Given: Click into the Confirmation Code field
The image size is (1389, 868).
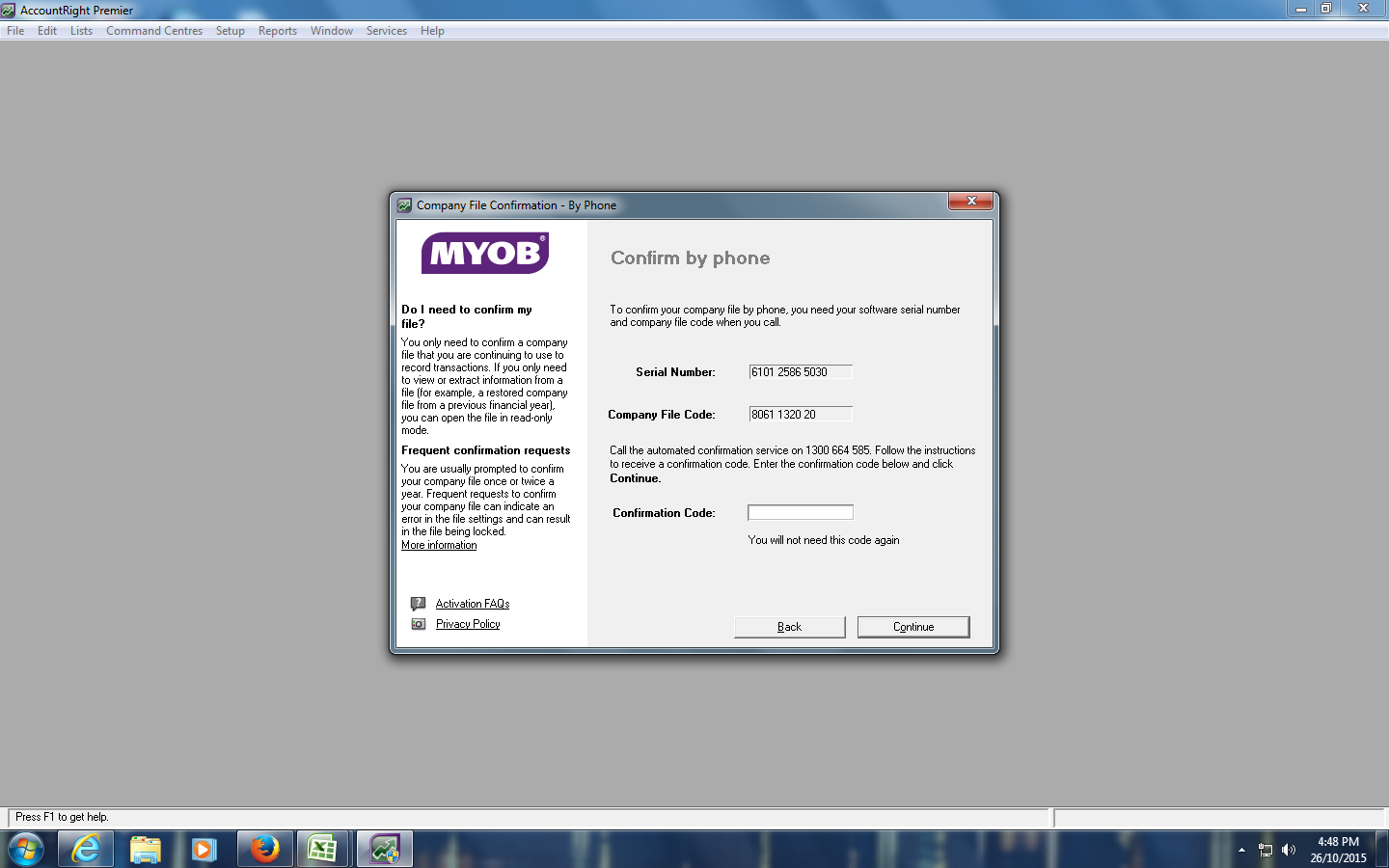Looking at the screenshot, I should [800, 512].
